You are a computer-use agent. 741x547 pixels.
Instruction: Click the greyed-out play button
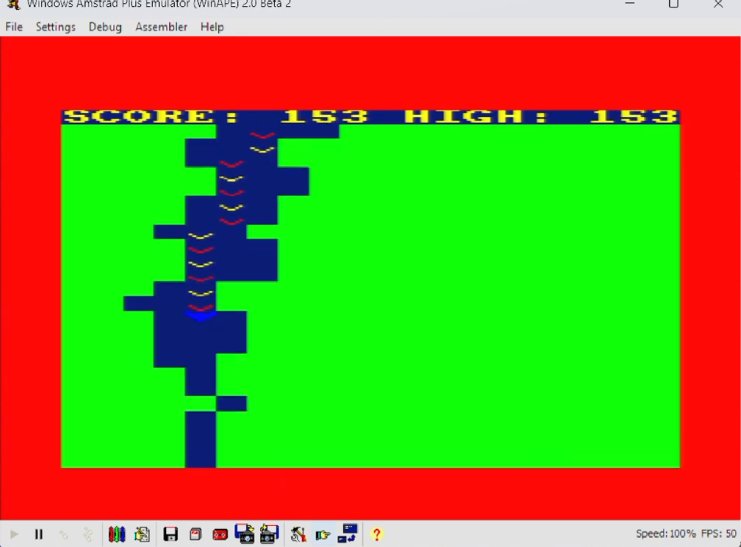[x=14, y=534]
